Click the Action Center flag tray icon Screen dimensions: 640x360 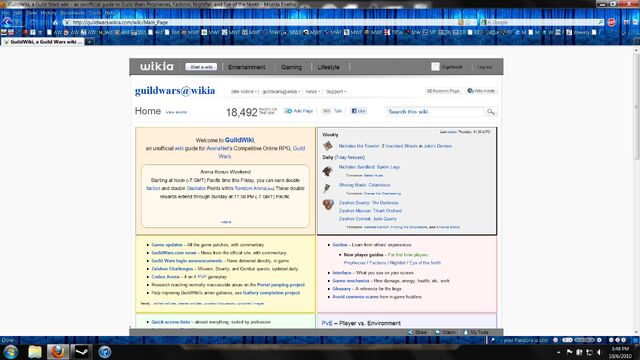click(x=569, y=352)
